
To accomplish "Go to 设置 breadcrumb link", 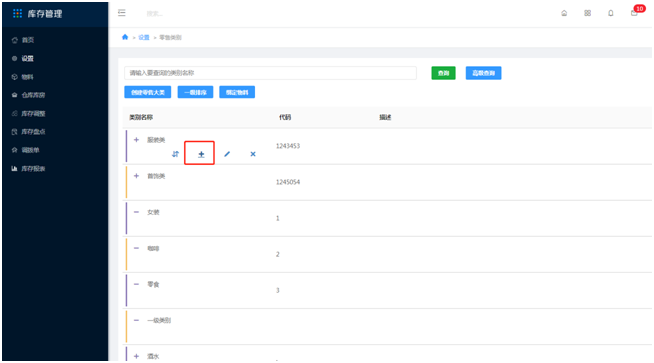I will coord(144,38).
